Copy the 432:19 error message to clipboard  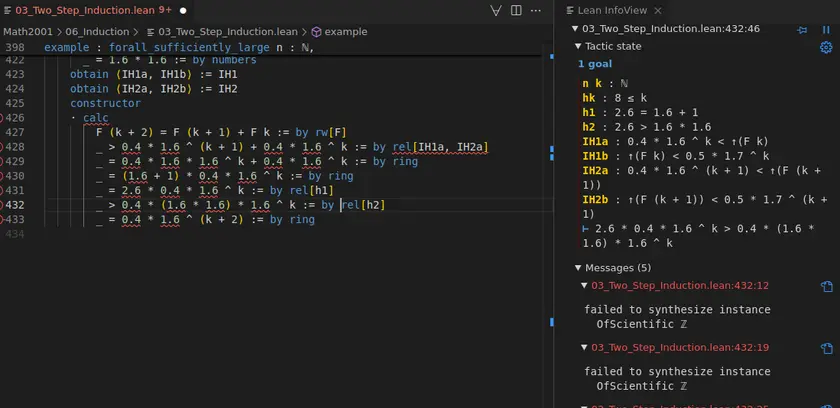pos(826,348)
